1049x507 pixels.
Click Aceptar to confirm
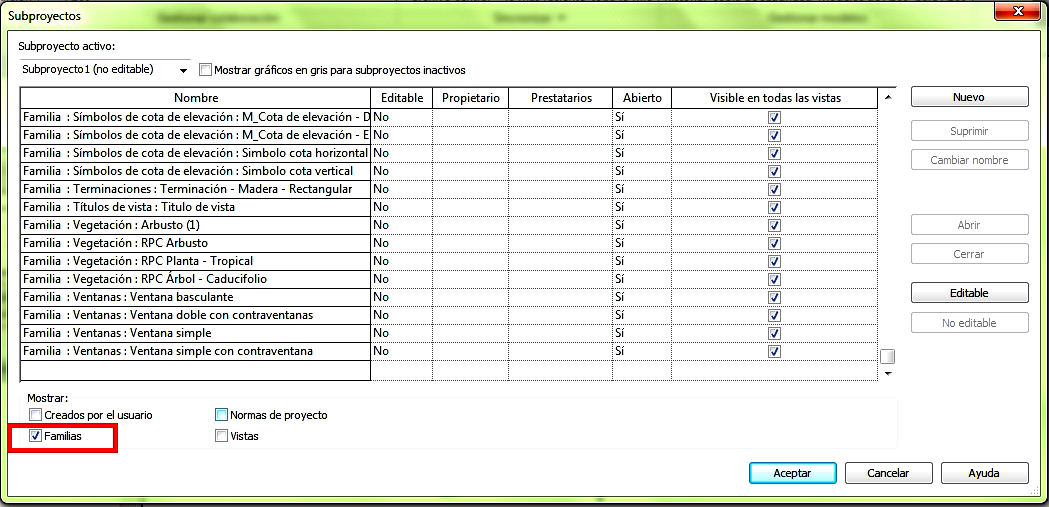coord(791,473)
